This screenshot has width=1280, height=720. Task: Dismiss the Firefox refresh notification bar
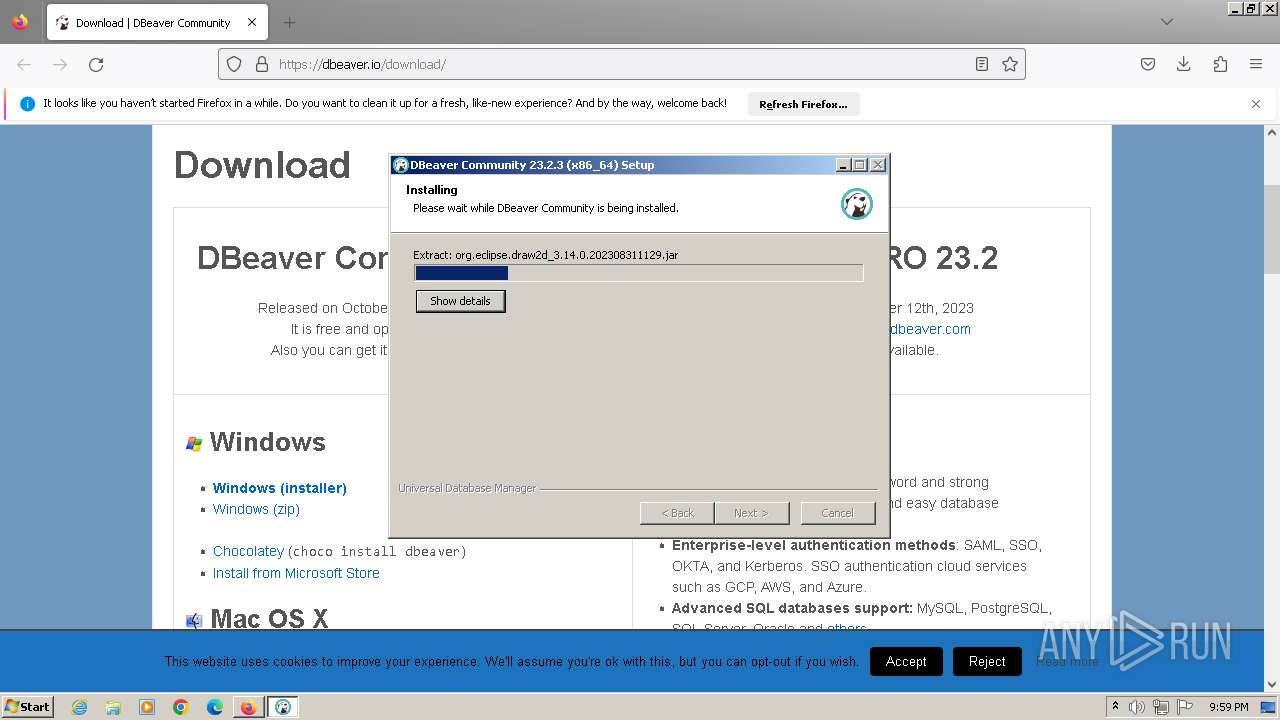pyautogui.click(x=1256, y=104)
